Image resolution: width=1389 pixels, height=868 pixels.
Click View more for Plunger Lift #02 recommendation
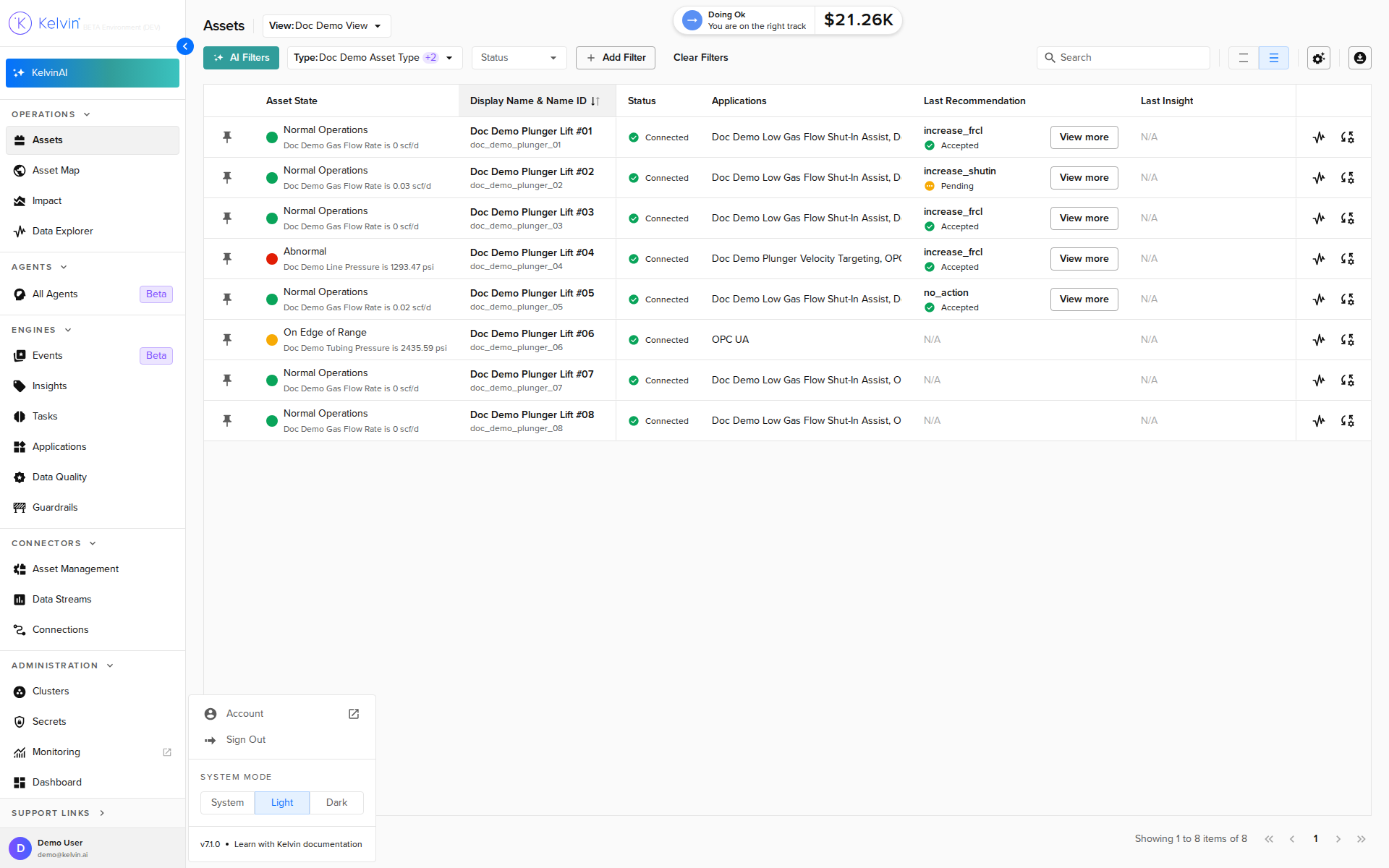(1084, 178)
